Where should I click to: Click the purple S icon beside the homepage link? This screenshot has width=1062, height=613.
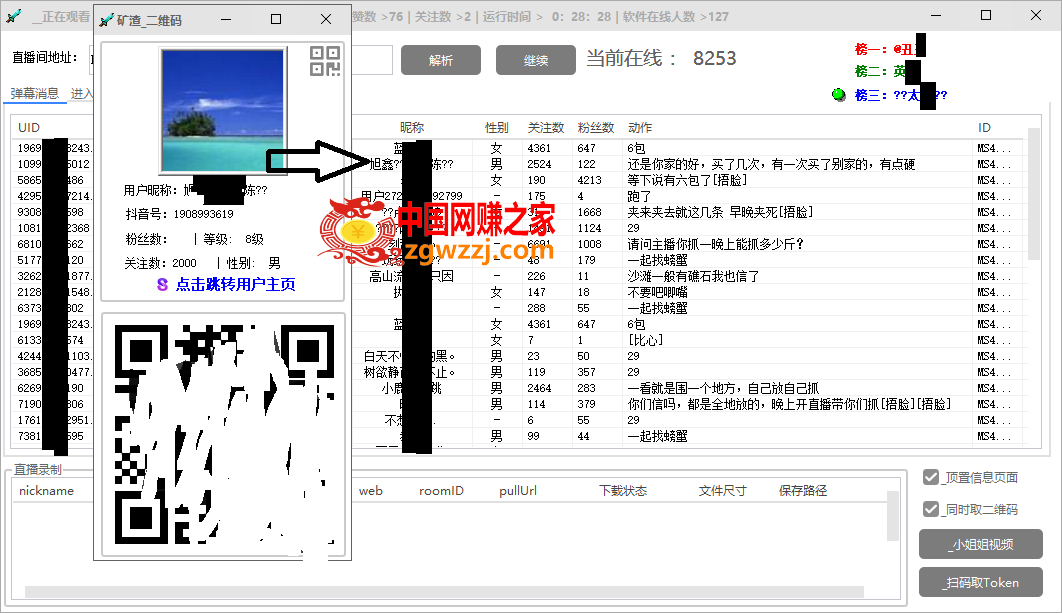tap(163, 284)
